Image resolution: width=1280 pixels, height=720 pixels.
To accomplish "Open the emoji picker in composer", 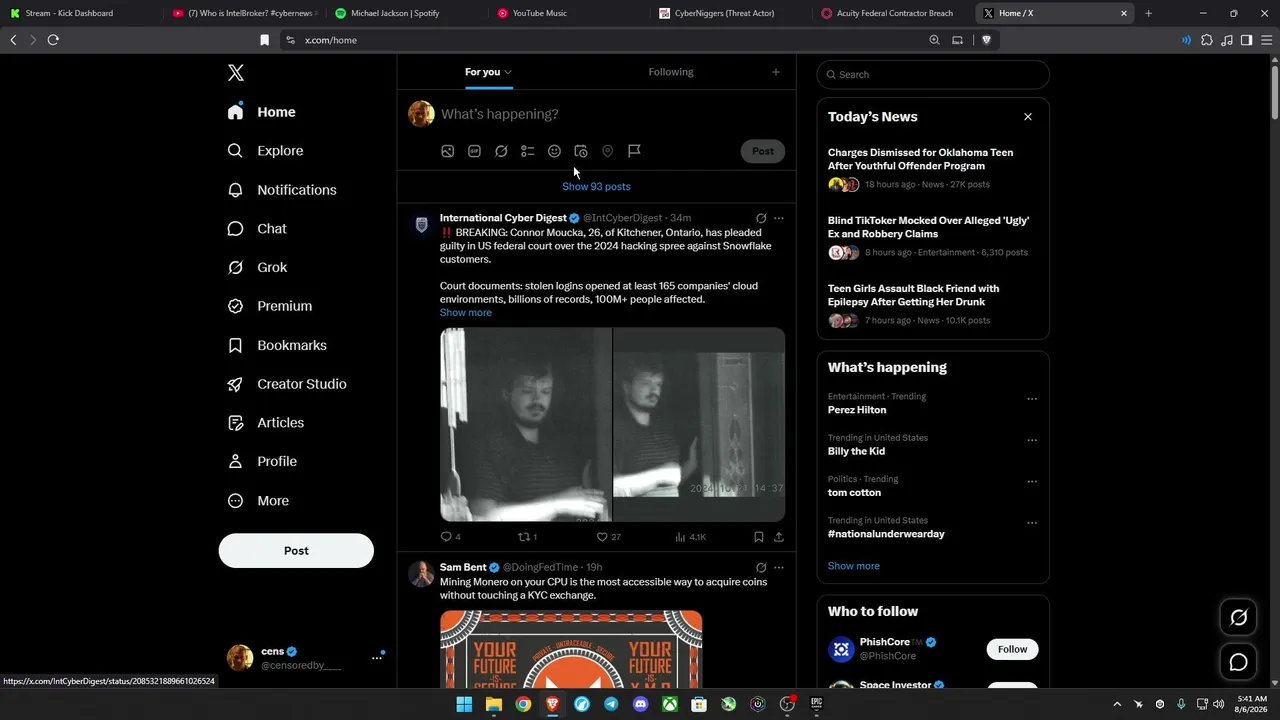I will (x=554, y=151).
